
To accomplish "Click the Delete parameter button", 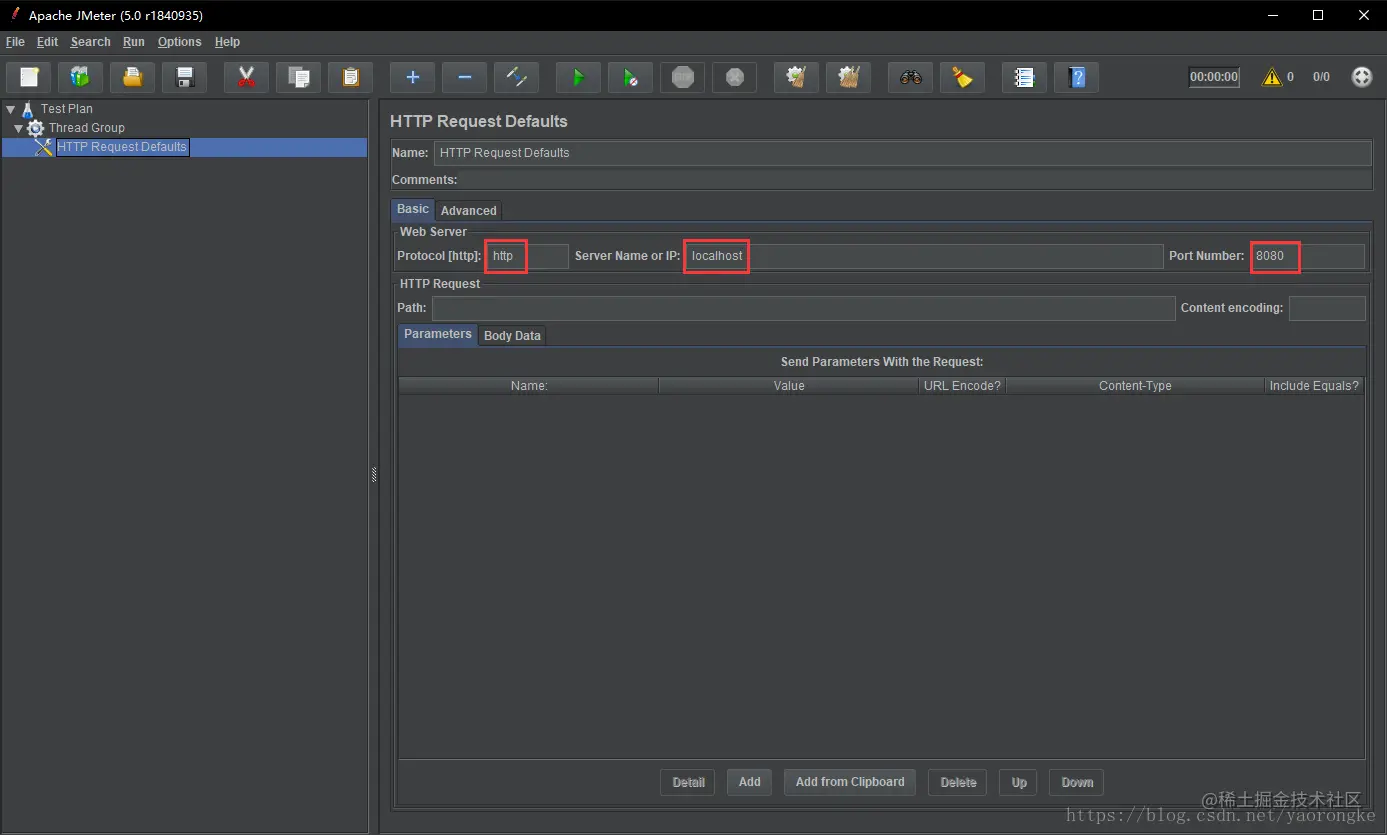I will [958, 782].
